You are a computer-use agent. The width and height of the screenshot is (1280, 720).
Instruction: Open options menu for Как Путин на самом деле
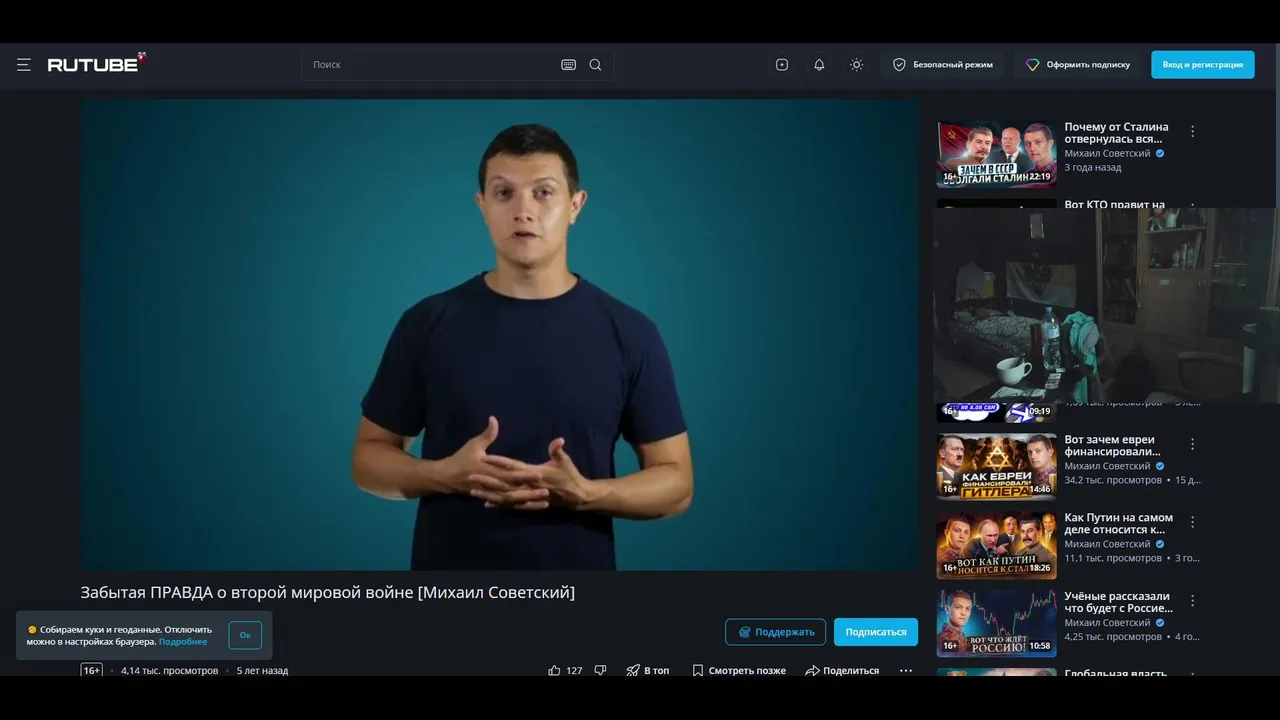pos(1192,522)
